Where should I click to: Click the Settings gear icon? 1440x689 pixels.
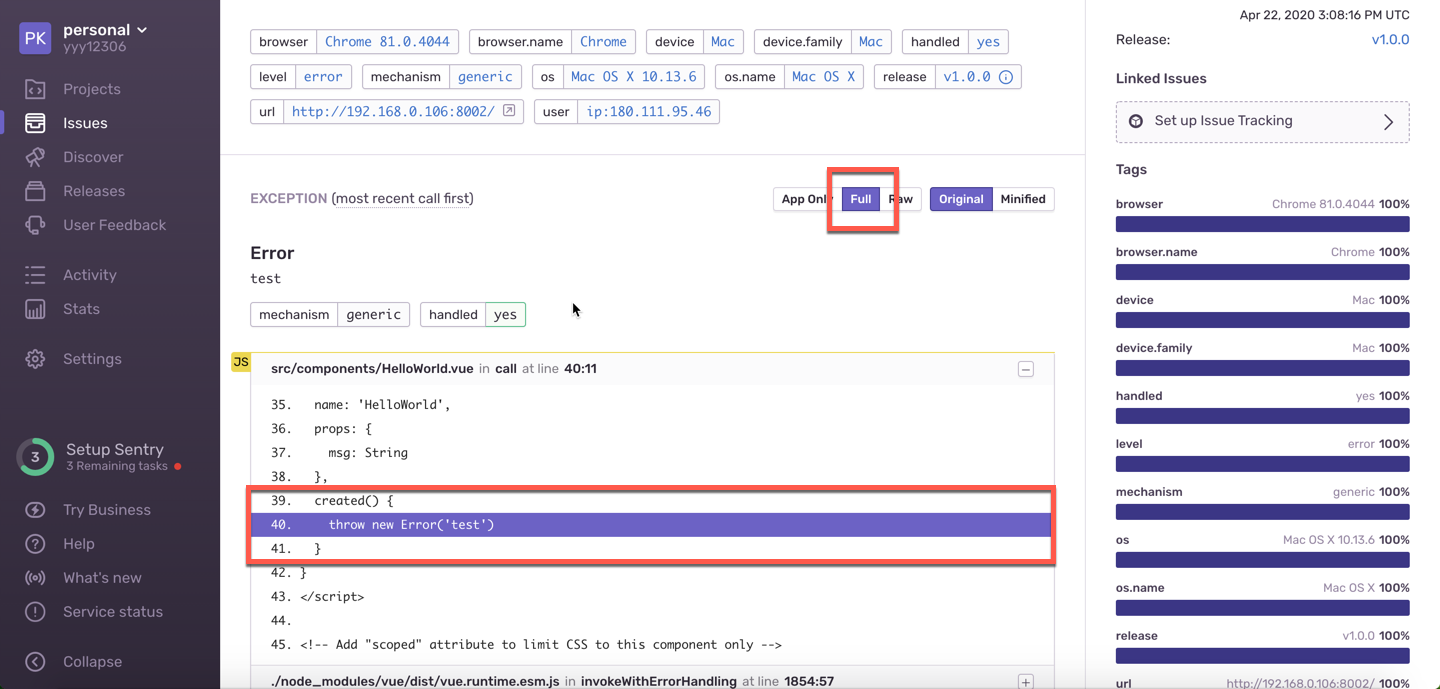[35, 359]
